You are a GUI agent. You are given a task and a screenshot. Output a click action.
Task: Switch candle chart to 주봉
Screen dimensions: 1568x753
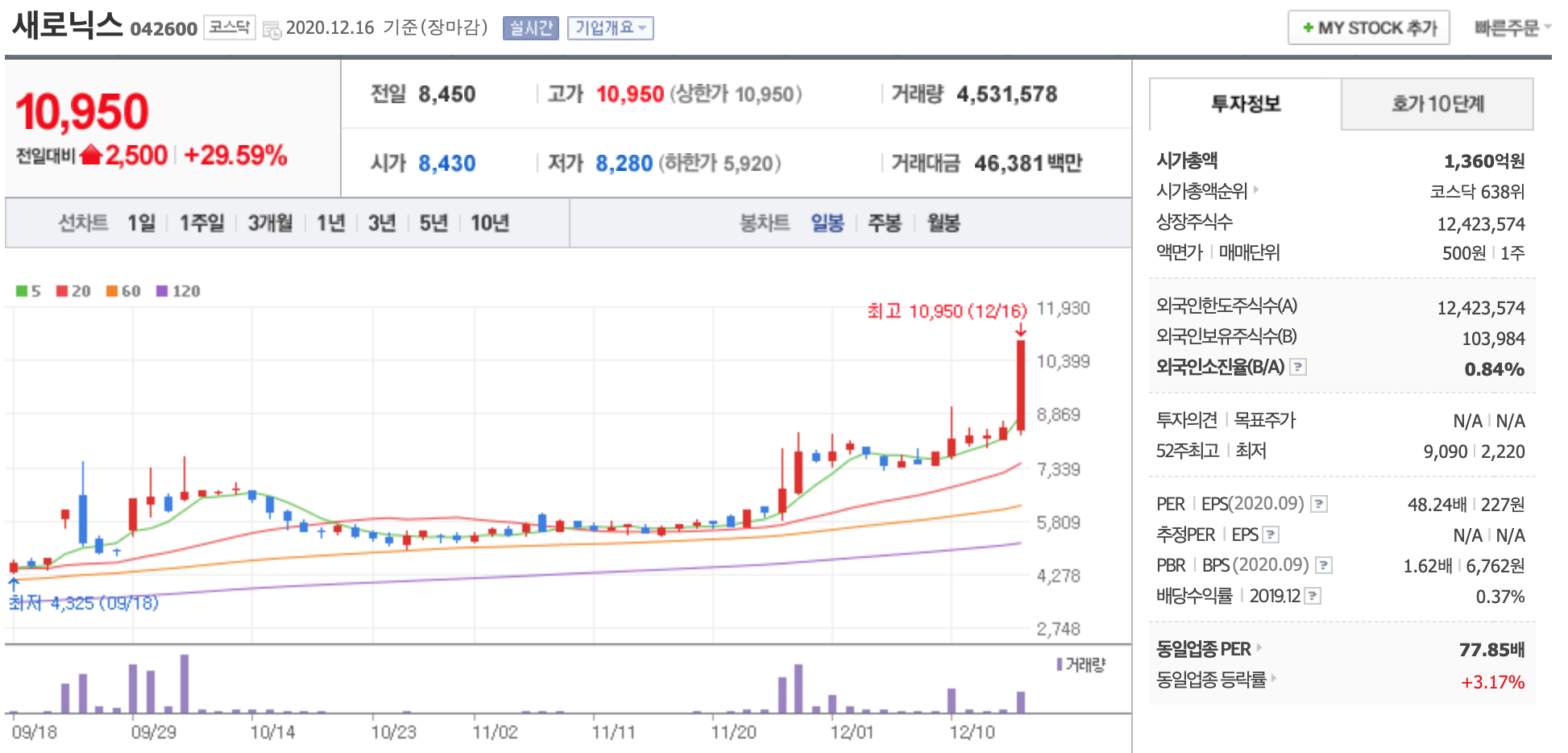(885, 223)
